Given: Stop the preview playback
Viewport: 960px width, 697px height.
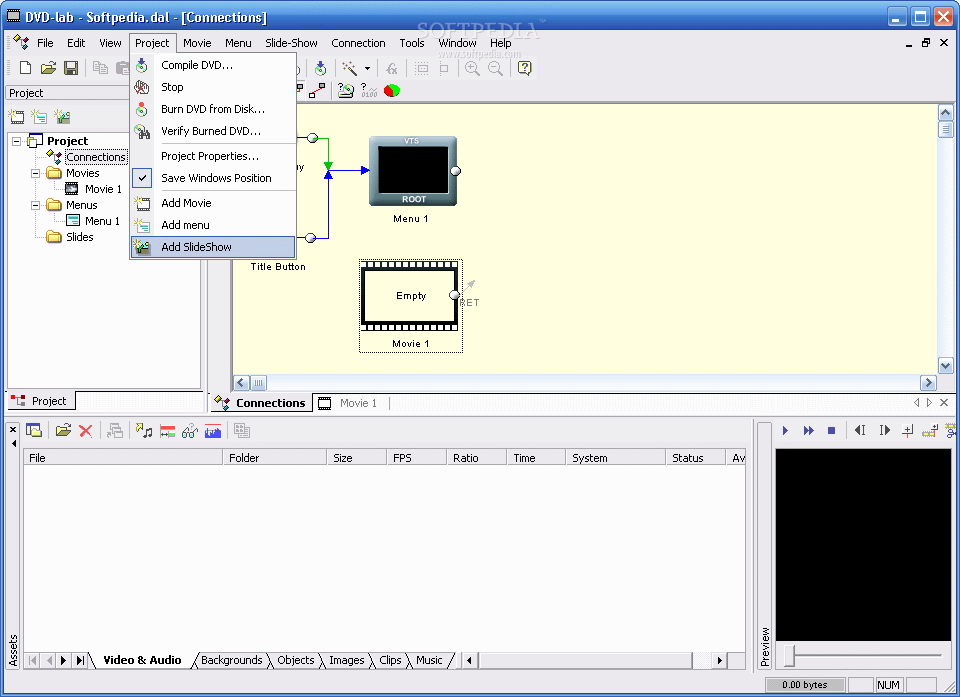Looking at the screenshot, I should pyautogui.click(x=831, y=431).
